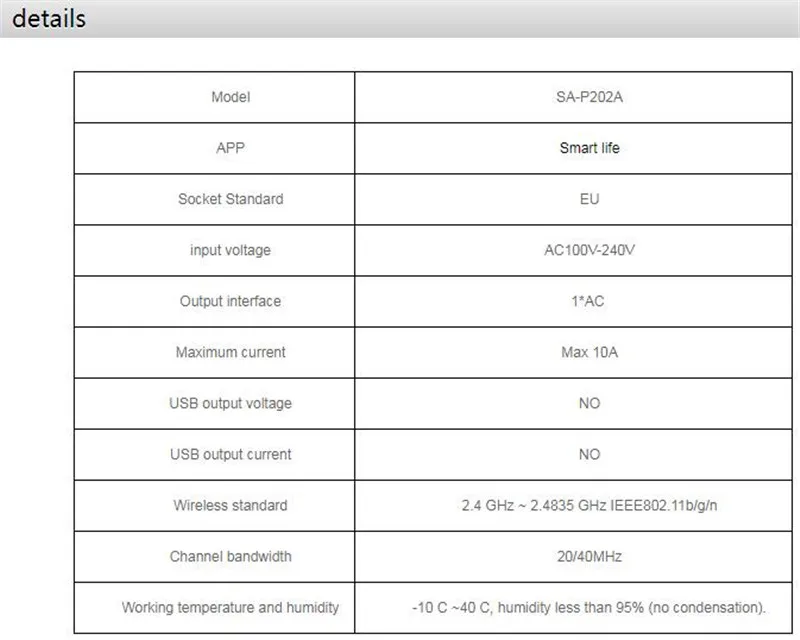The height and width of the screenshot is (640, 800).
Task: Click the "Channel bandwidth" label
Action: point(230,556)
